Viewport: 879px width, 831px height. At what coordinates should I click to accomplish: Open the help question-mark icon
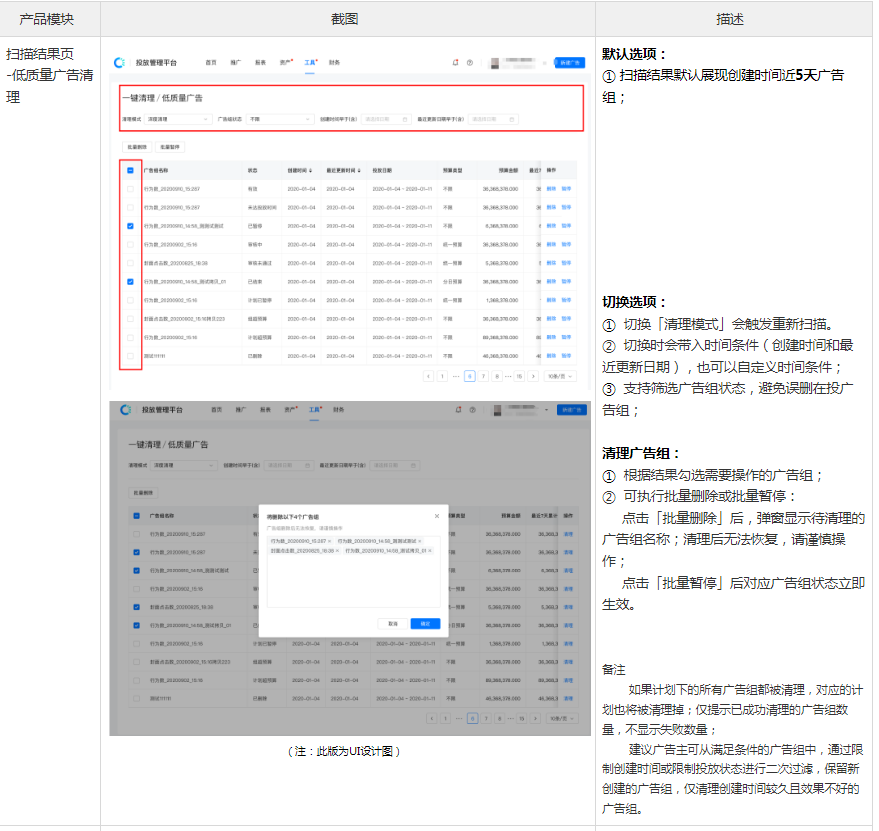tap(469, 60)
